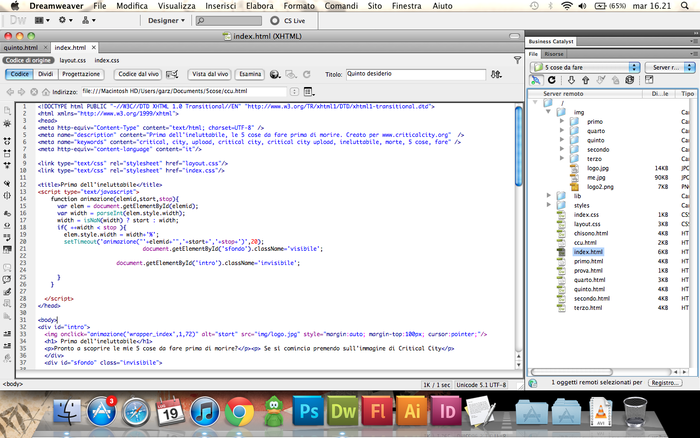
Task: Switch to Progettazione design view
Action: (81, 74)
